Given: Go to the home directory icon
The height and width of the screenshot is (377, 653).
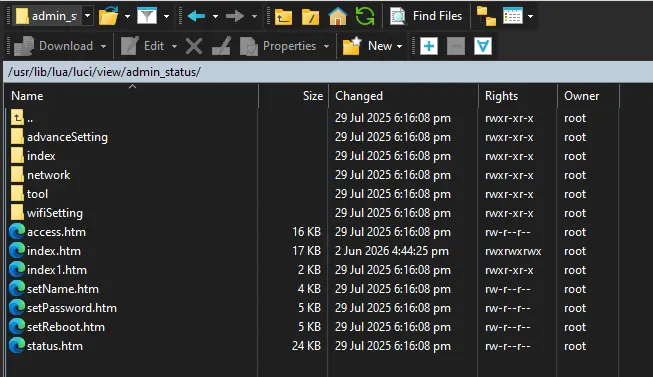Looking at the screenshot, I should [338, 16].
